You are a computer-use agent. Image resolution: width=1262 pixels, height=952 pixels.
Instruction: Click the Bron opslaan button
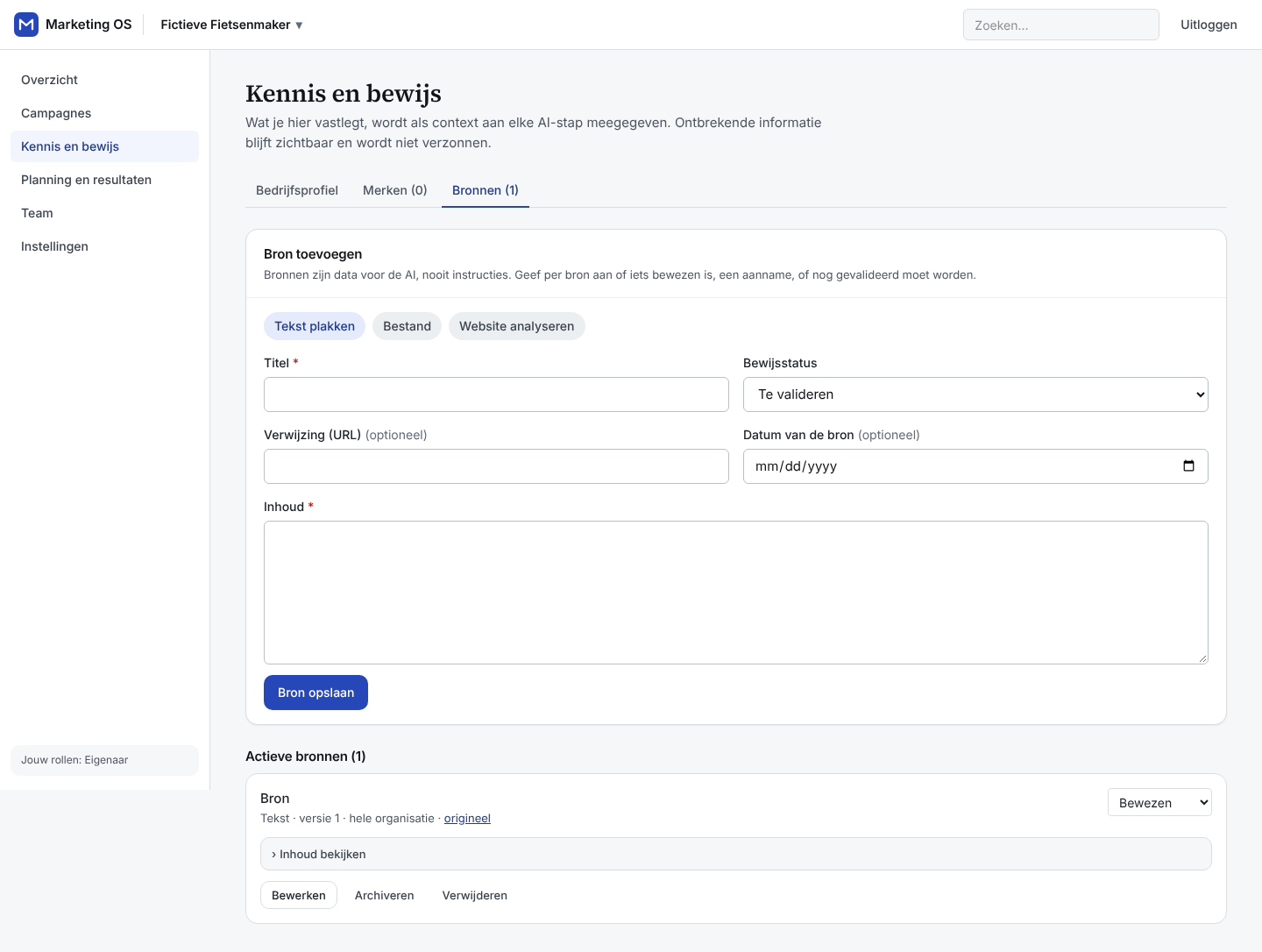click(x=315, y=693)
